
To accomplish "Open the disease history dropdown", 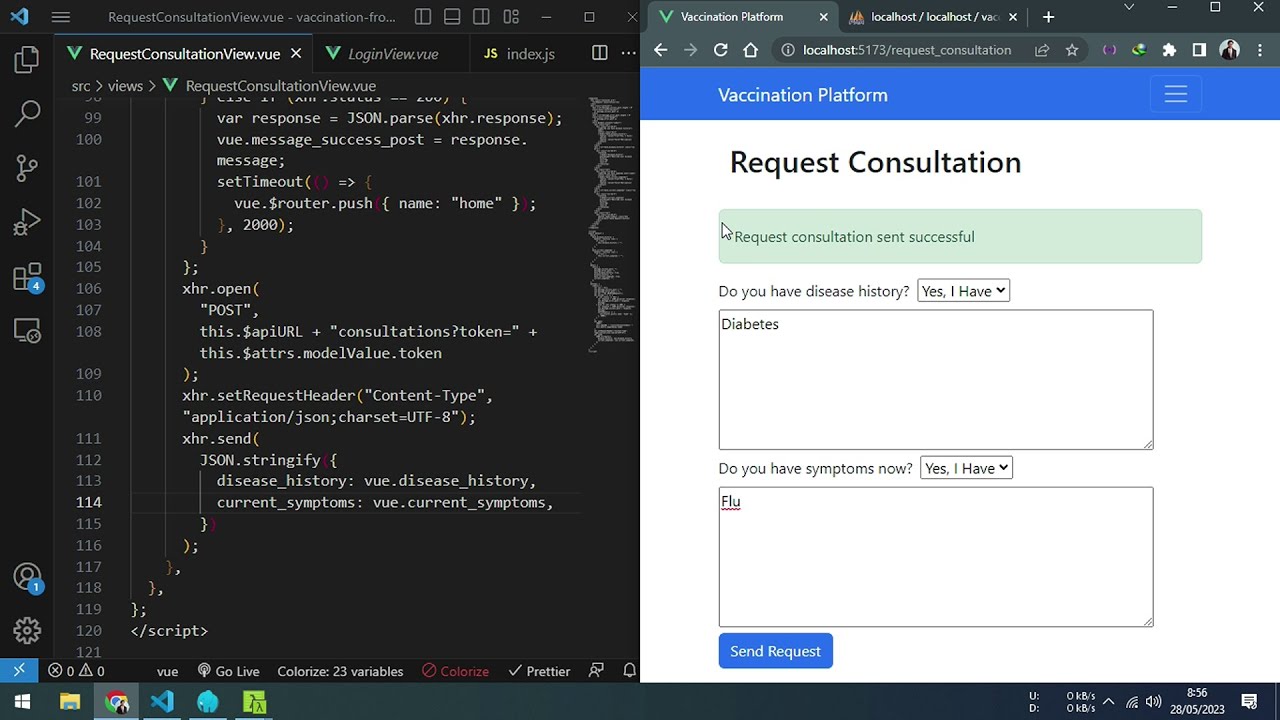I will click(x=963, y=291).
